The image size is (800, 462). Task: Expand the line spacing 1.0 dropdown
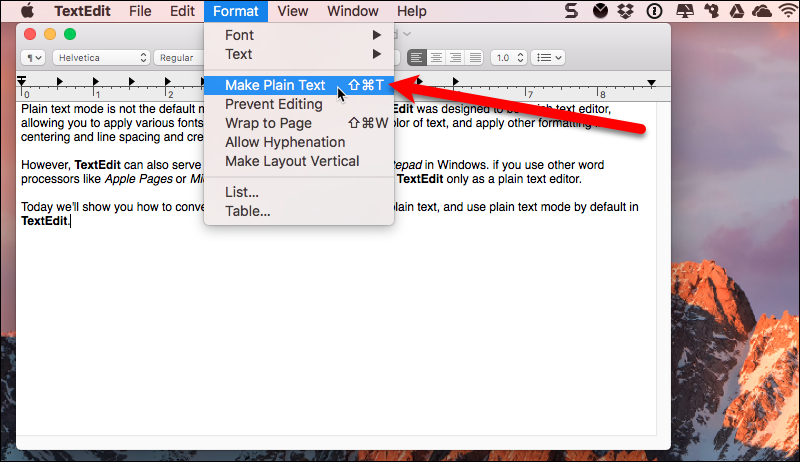point(507,58)
